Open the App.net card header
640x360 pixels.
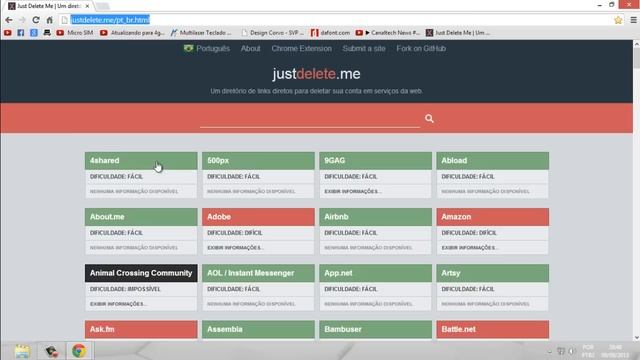(376, 273)
